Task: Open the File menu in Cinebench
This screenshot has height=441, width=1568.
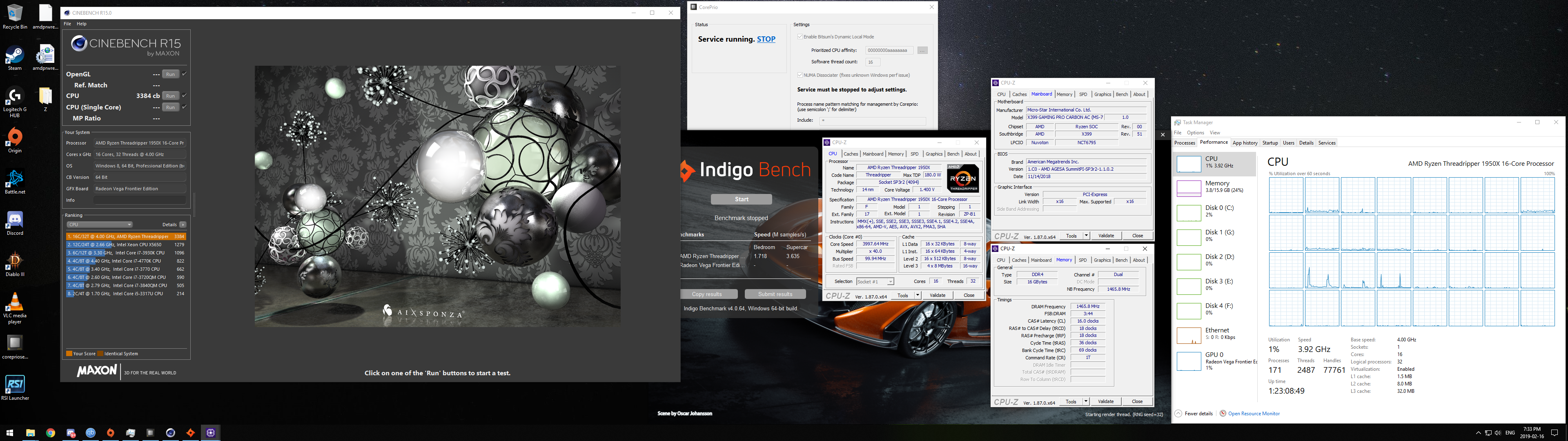Action: coord(67,24)
